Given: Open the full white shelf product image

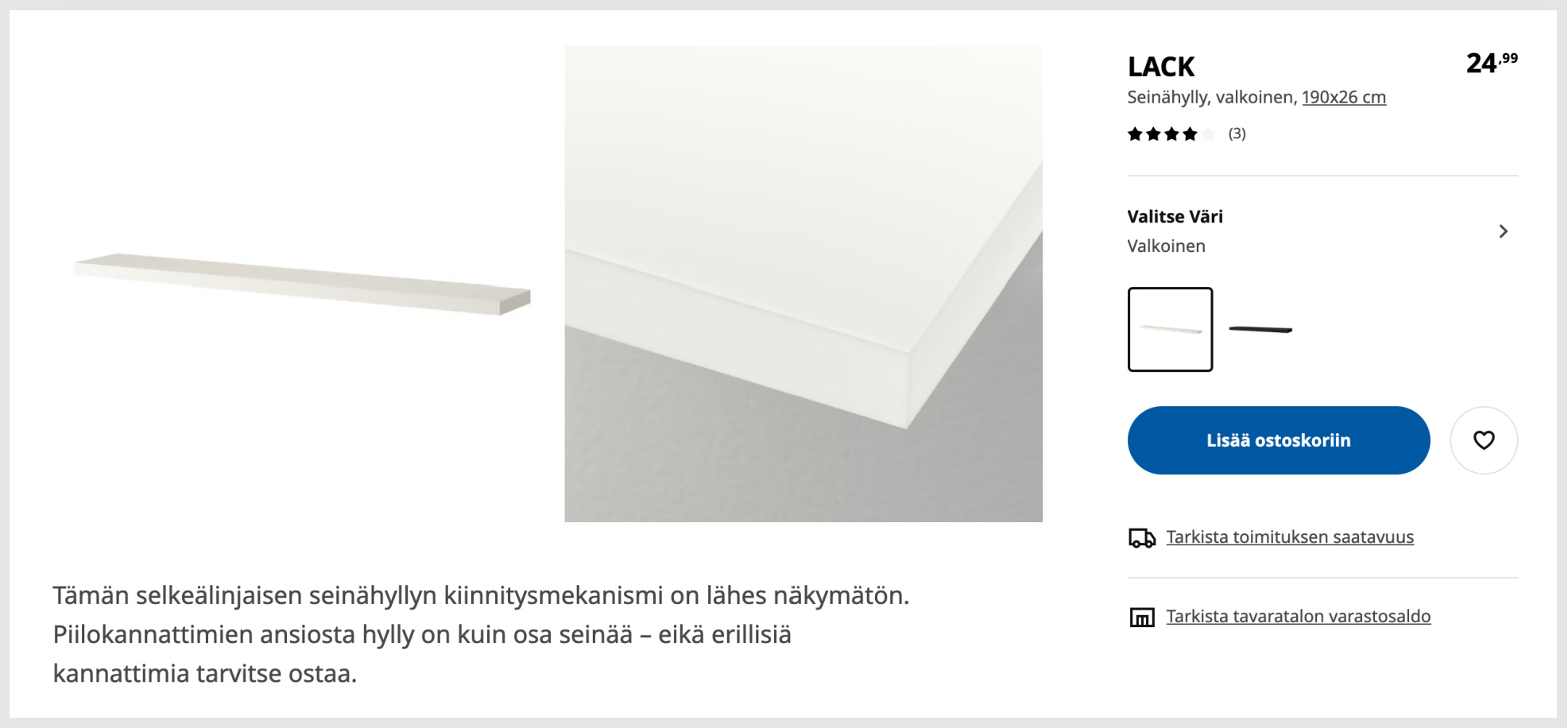Looking at the screenshot, I should pos(303,284).
